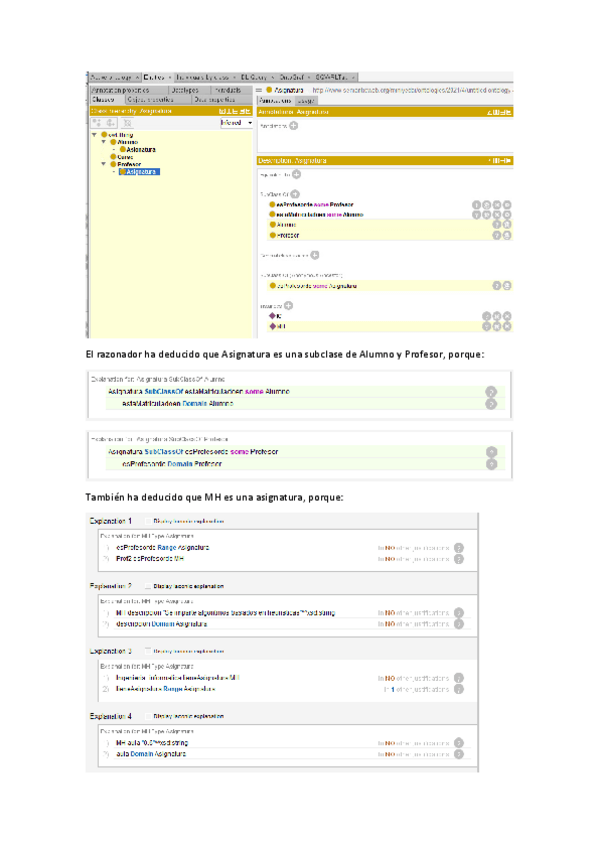Open help for aula Domain Asignatura axiom
Image resolution: width=599 pixels, height=848 pixels.
[x=459, y=754]
